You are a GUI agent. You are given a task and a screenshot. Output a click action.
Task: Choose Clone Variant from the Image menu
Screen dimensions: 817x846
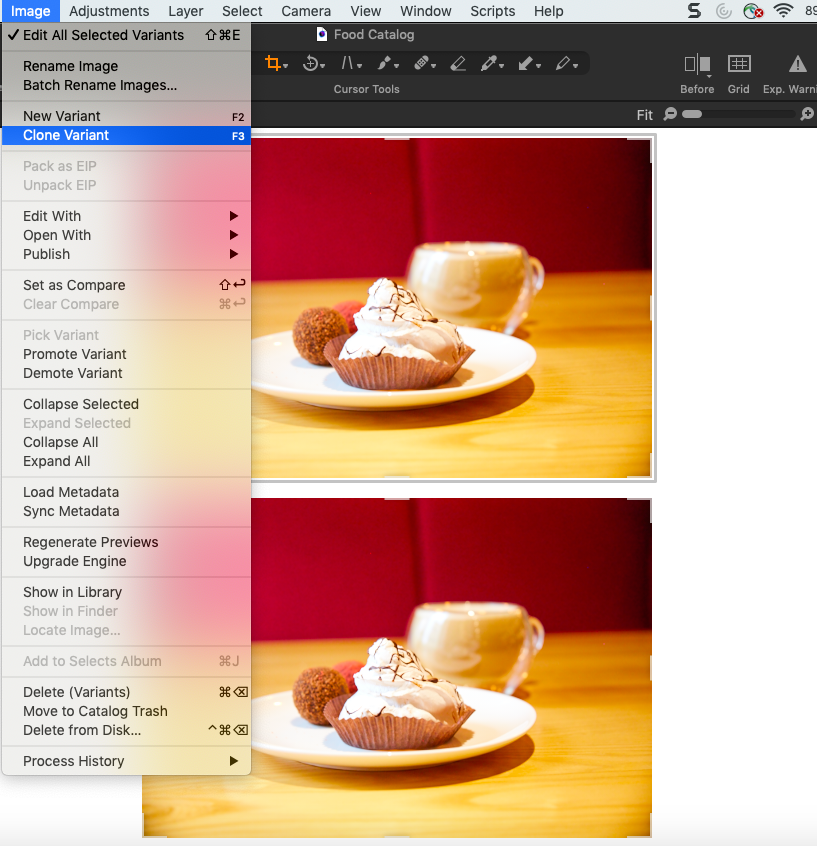[126, 135]
